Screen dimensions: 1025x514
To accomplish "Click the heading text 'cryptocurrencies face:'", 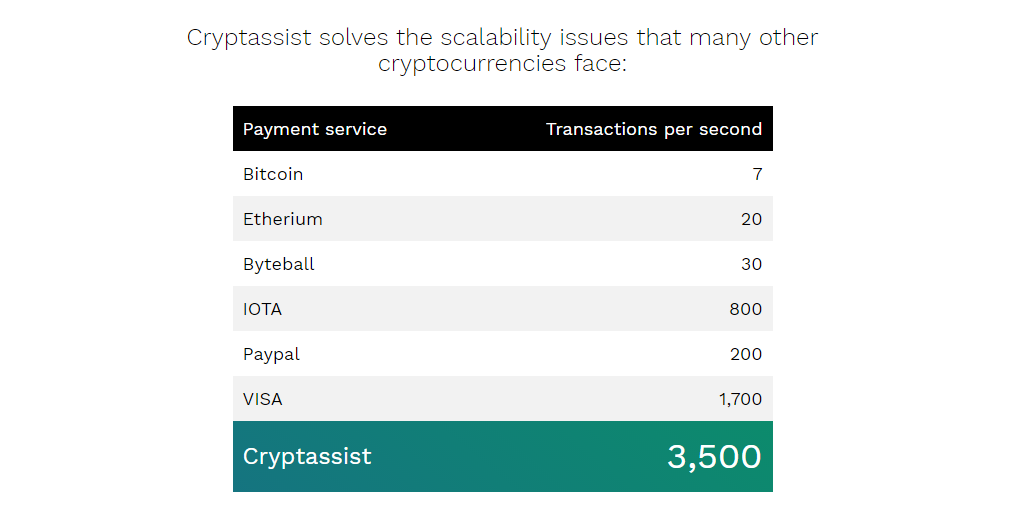I will (x=502, y=64).
